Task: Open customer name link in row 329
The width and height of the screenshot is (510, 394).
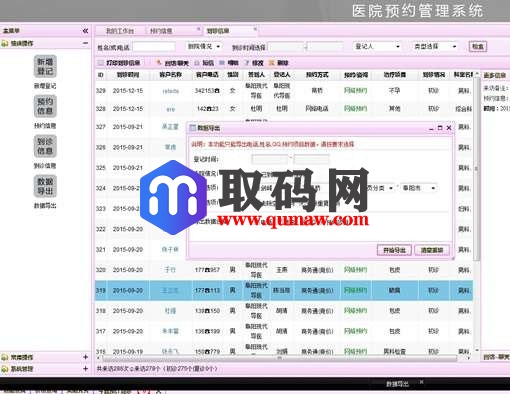Action: (171, 91)
